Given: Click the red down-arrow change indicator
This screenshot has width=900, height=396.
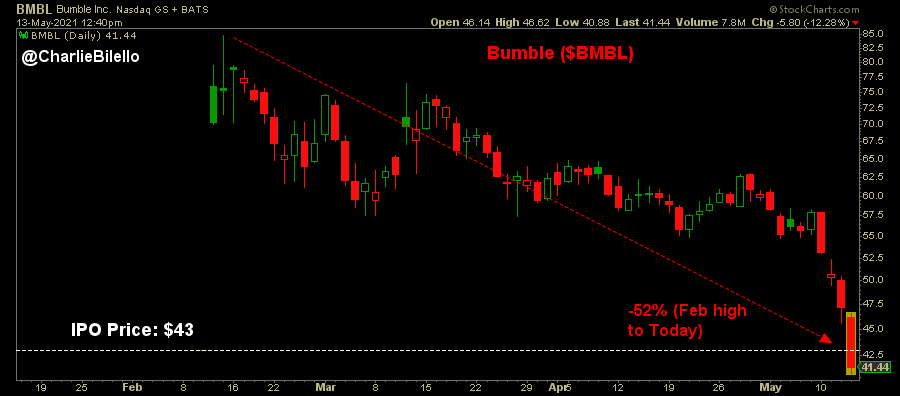Looking at the screenshot, I should (856, 23).
